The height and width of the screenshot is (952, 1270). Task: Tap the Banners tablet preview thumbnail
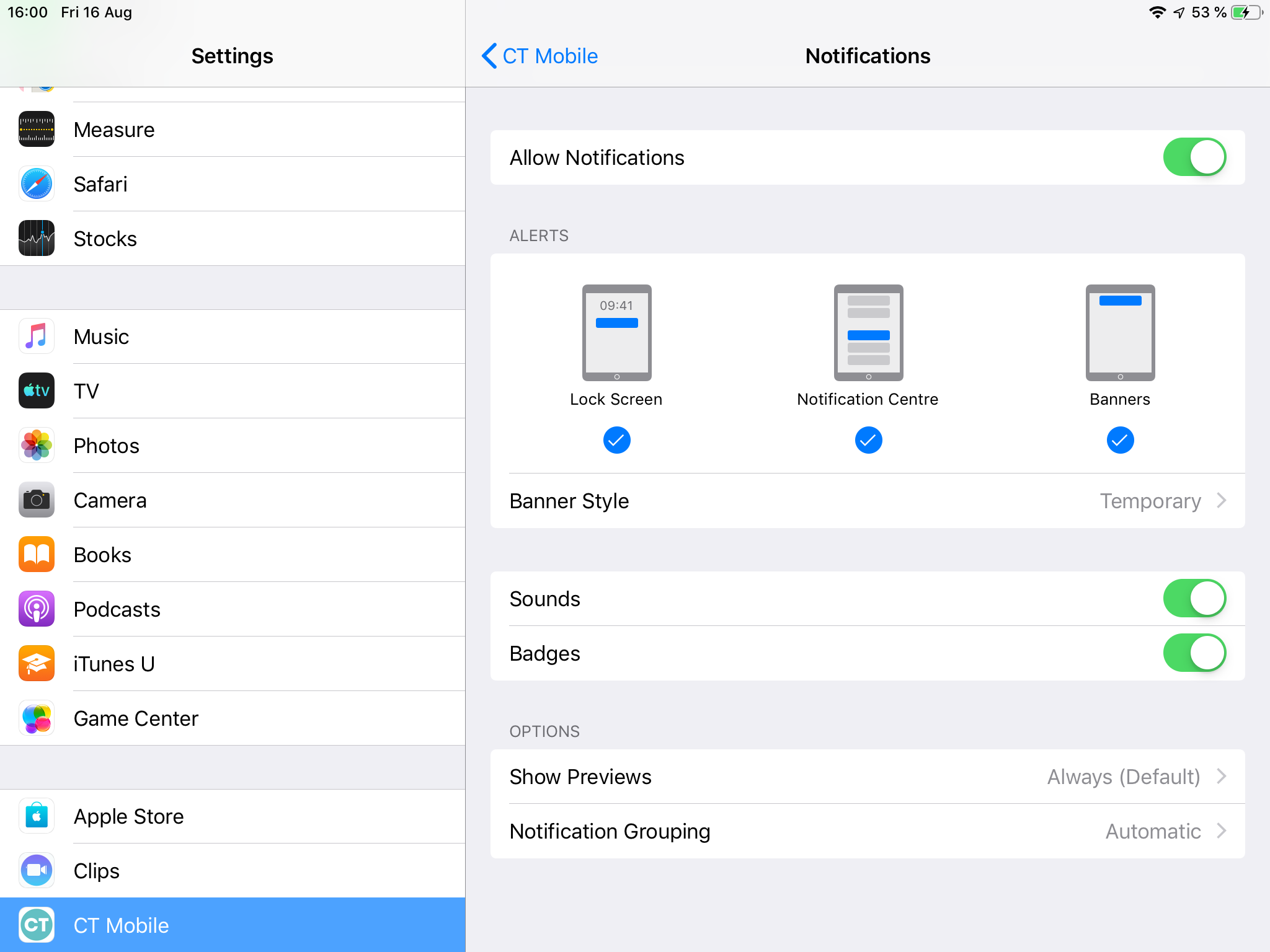[1120, 333]
